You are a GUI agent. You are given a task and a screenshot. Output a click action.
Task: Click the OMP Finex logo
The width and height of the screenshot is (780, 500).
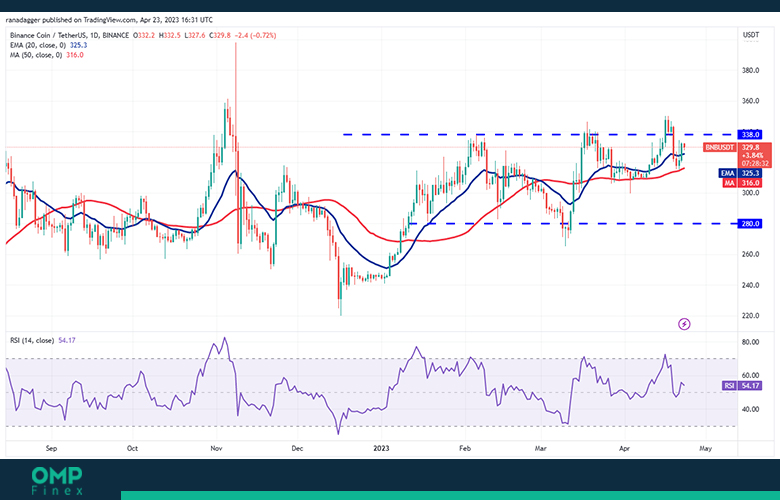[57, 481]
